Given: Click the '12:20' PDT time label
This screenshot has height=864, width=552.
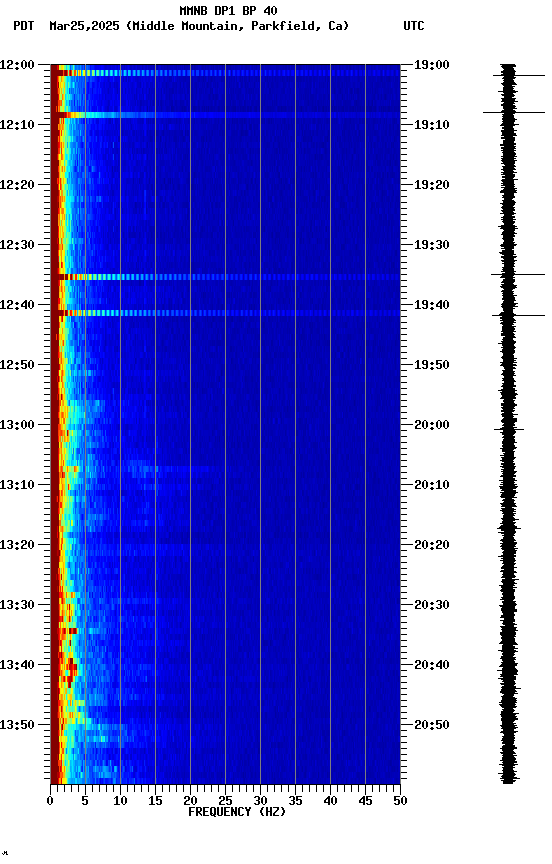Looking at the screenshot, I should tap(17, 185).
